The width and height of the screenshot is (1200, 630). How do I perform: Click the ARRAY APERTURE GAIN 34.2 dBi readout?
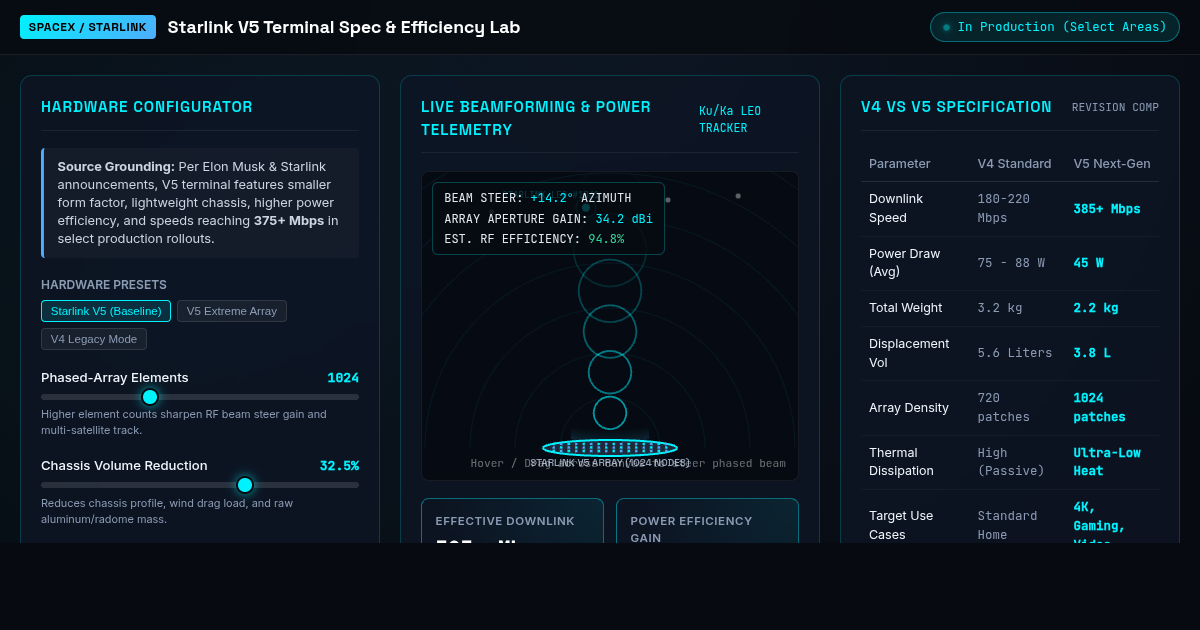(548, 219)
